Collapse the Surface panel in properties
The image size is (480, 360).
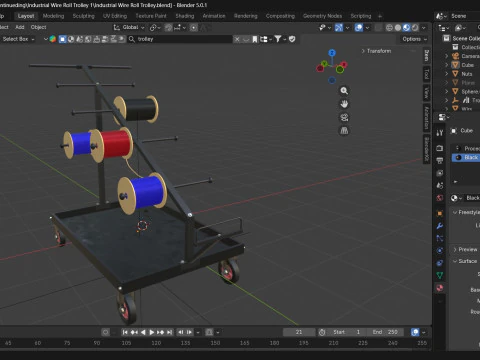tap(465, 261)
